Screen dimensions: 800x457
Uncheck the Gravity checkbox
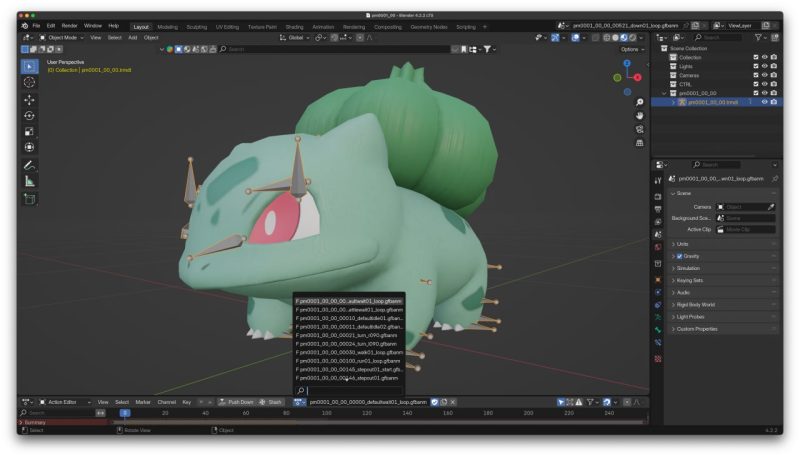[x=679, y=256]
